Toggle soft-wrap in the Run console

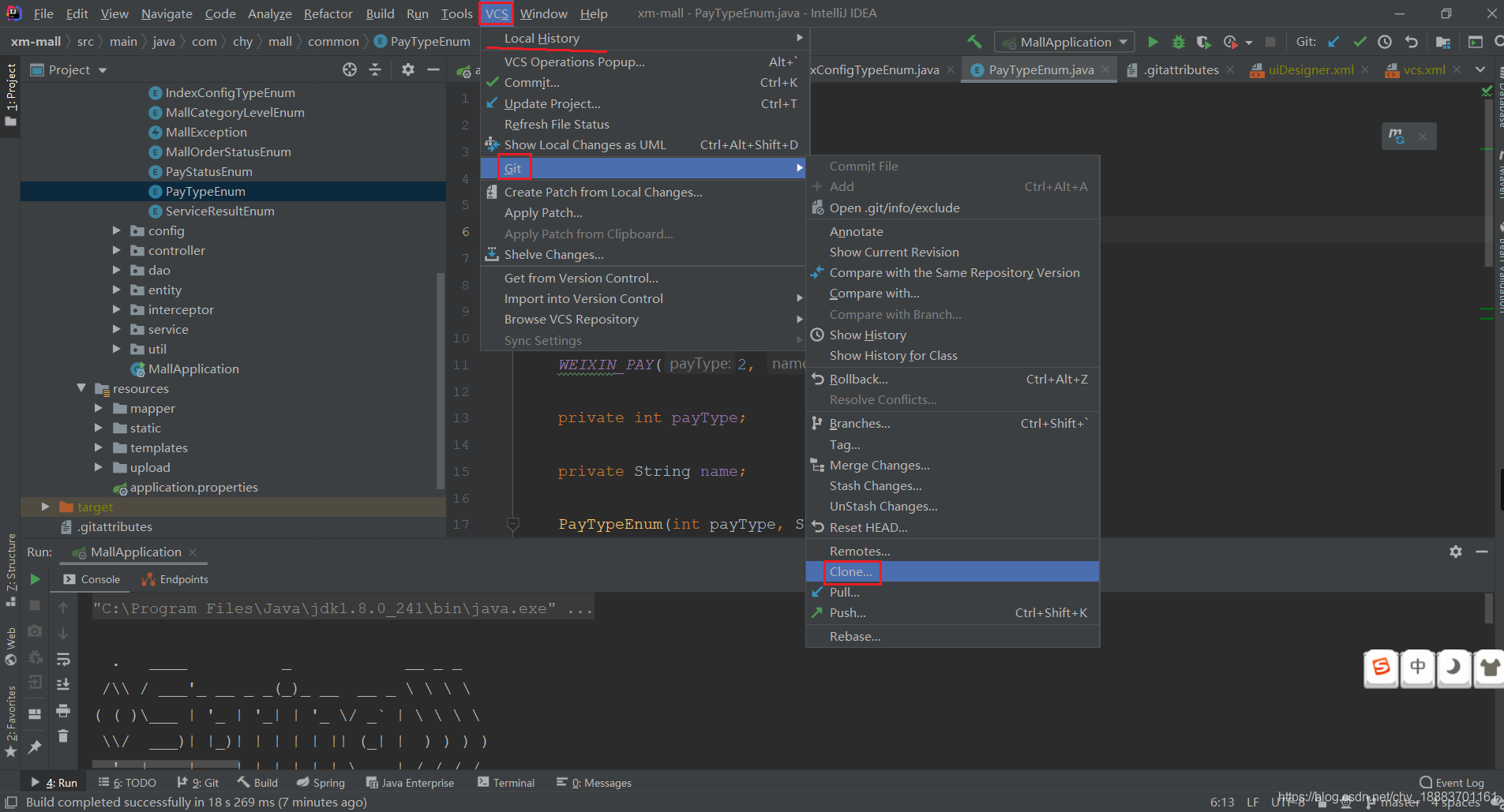click(63, 659)
